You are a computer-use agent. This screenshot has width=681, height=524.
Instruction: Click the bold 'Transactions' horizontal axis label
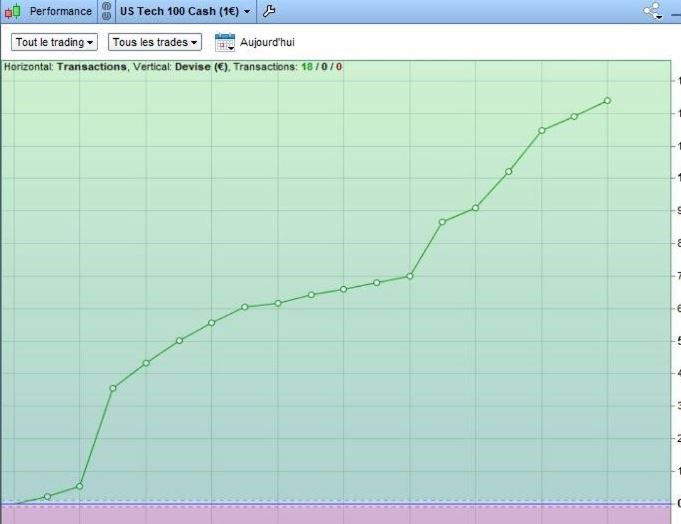[x=92, y=67]
